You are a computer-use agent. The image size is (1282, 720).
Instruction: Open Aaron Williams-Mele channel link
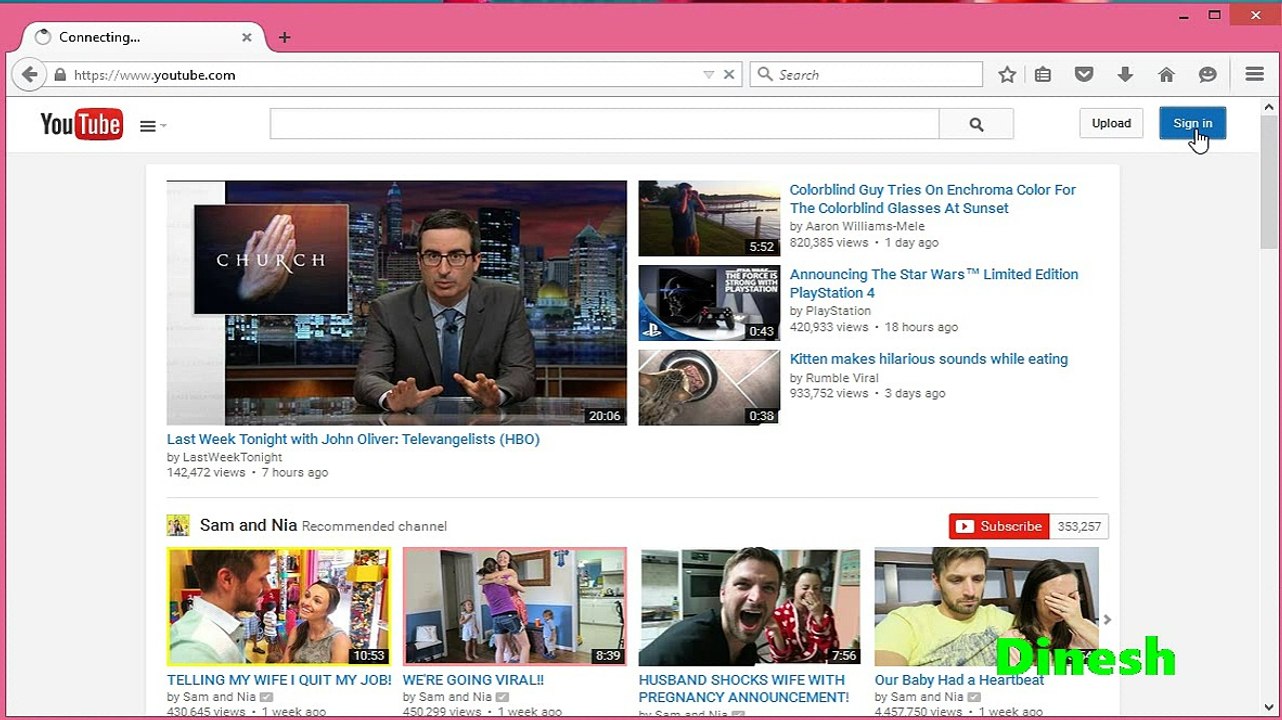[865, 226]
